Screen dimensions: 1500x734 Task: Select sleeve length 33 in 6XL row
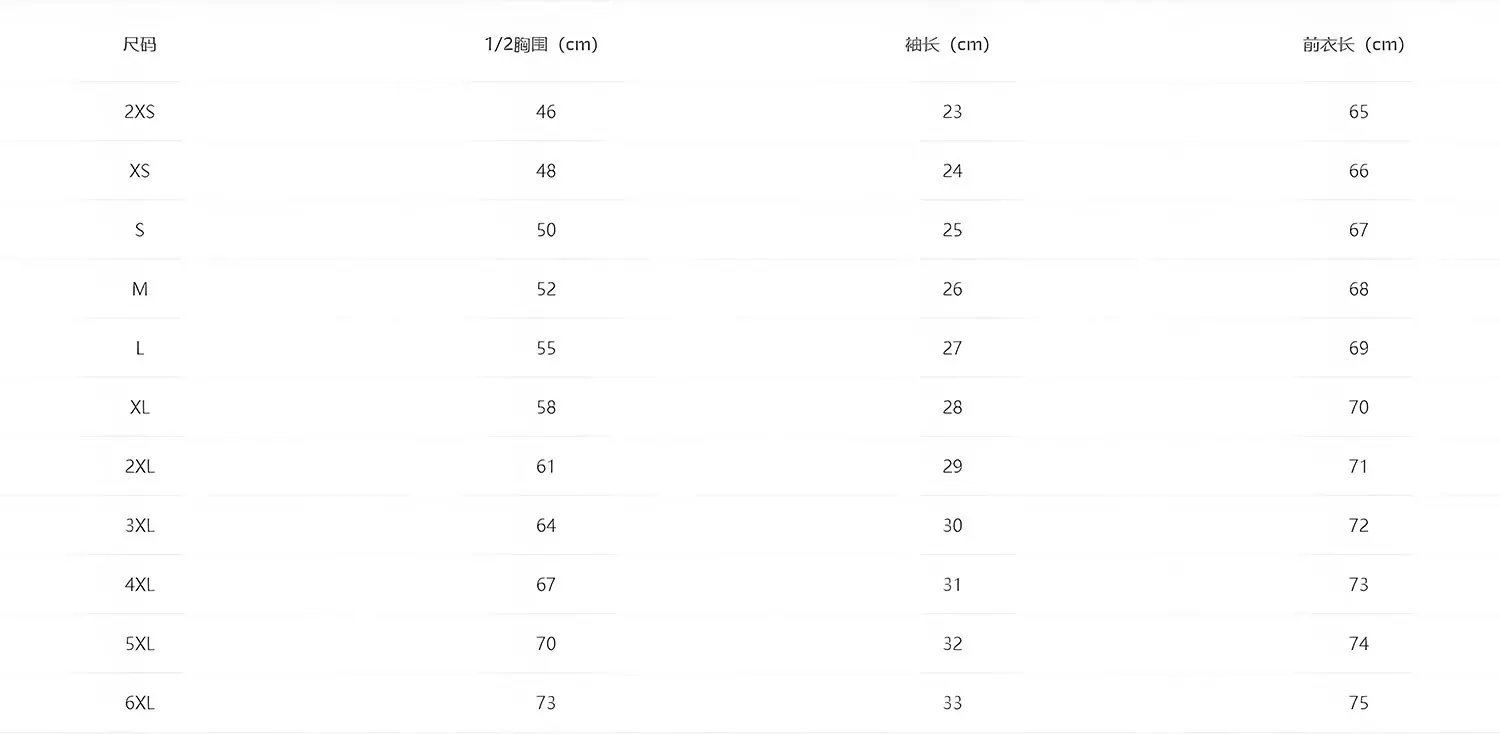952,703
